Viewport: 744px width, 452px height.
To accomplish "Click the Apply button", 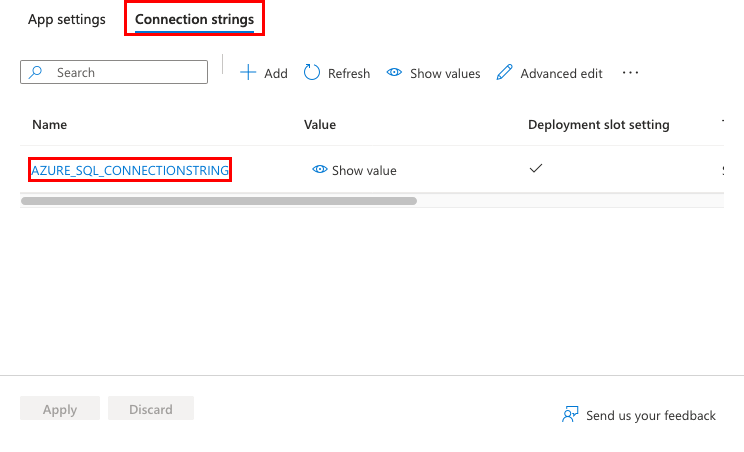I will 60,409.
